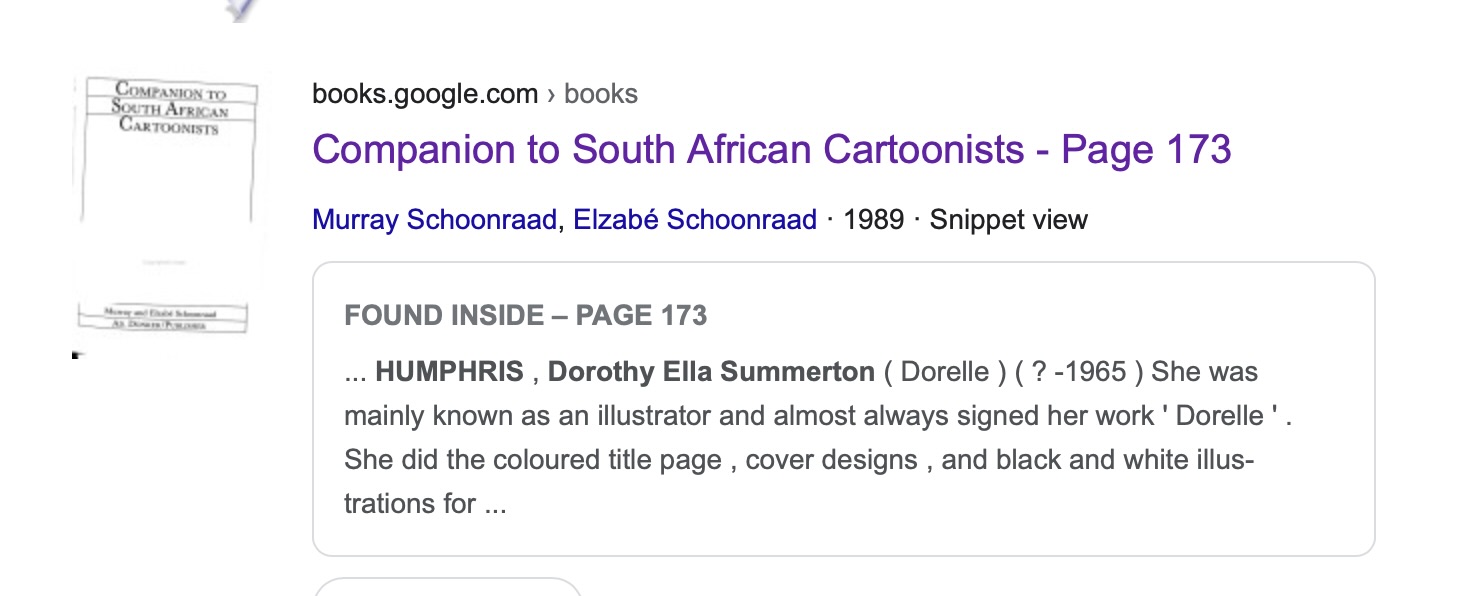The image size is (1469, 596).
Task: Open the book cover thumbnail
Action: click(x=167, y=205)
